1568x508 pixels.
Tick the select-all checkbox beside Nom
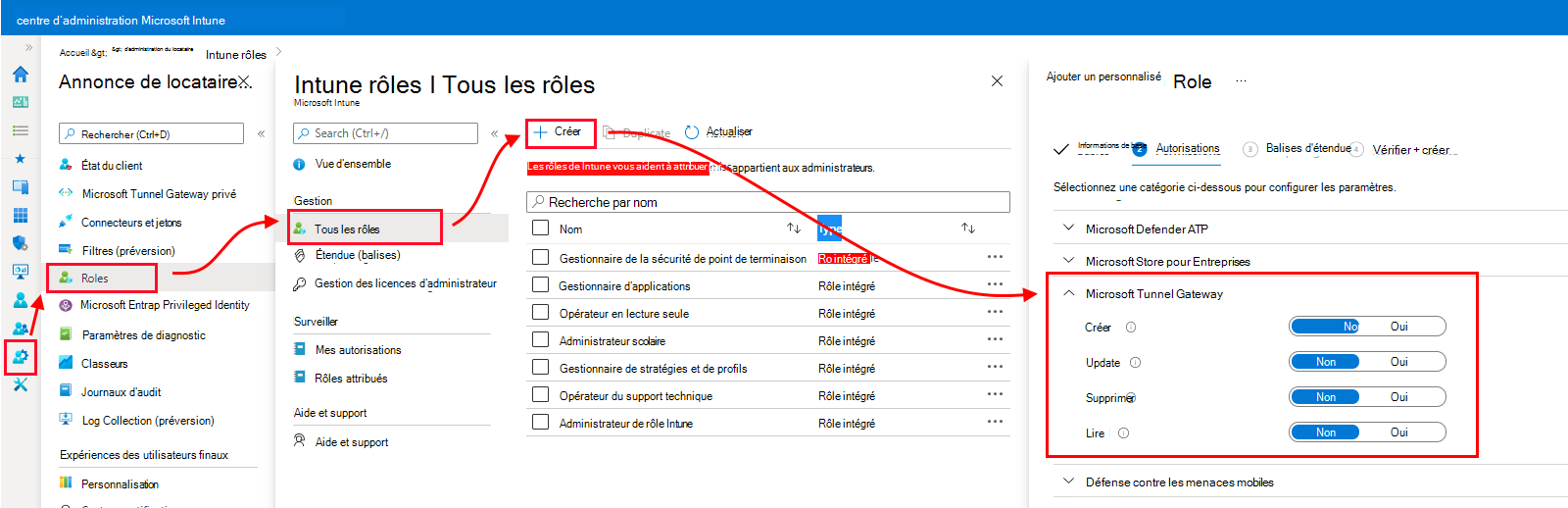point(540,228)
